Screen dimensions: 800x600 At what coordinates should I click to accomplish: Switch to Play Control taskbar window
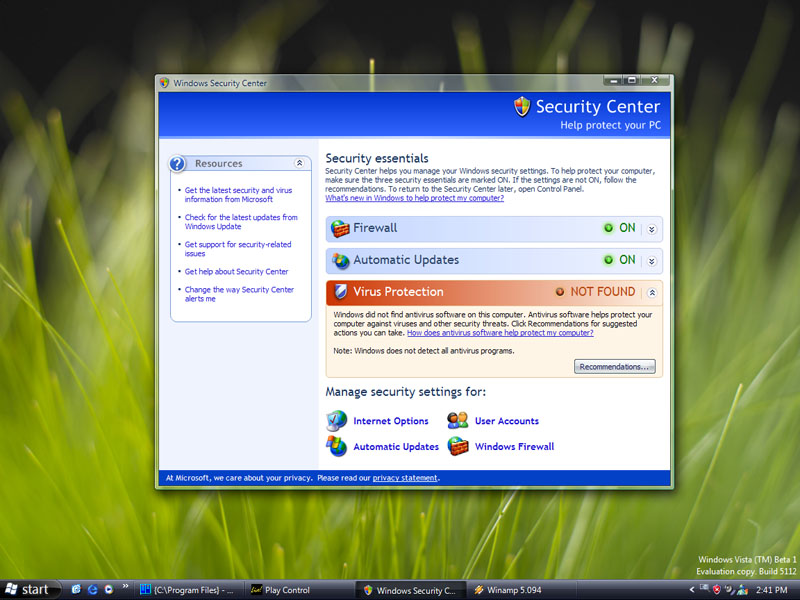(299, 590)
